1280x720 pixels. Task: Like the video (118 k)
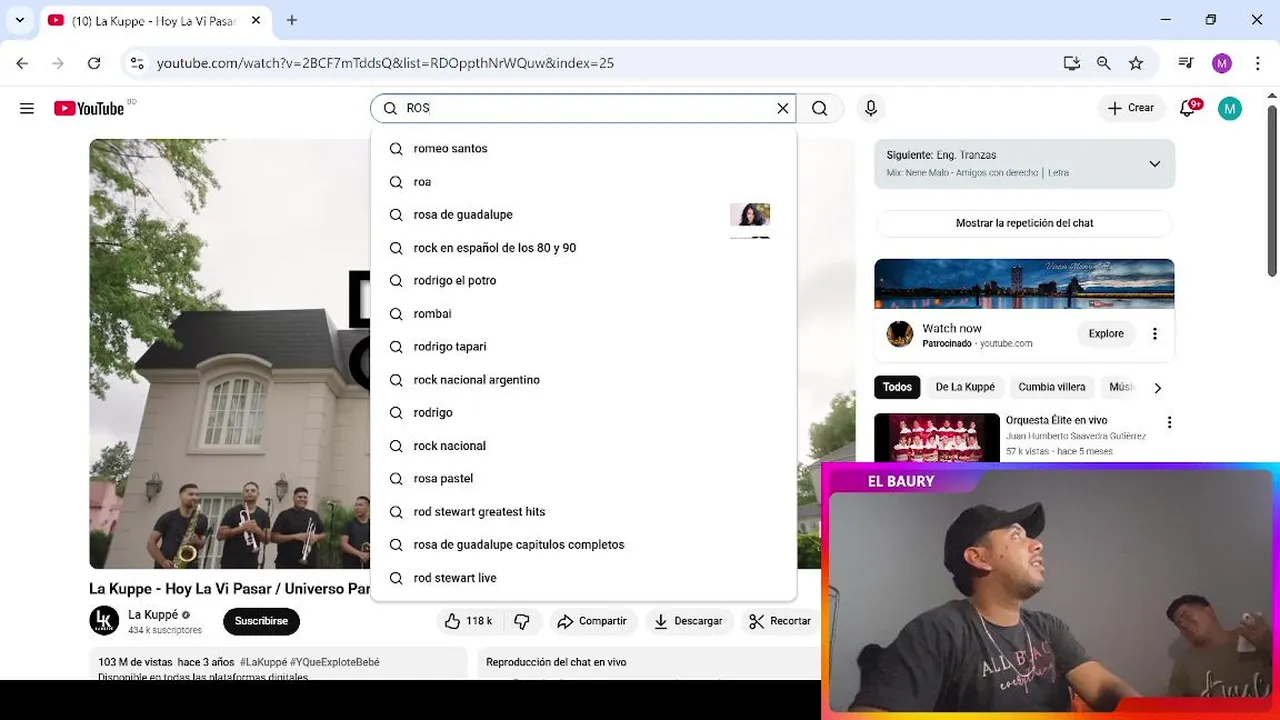tap(469, 621)
